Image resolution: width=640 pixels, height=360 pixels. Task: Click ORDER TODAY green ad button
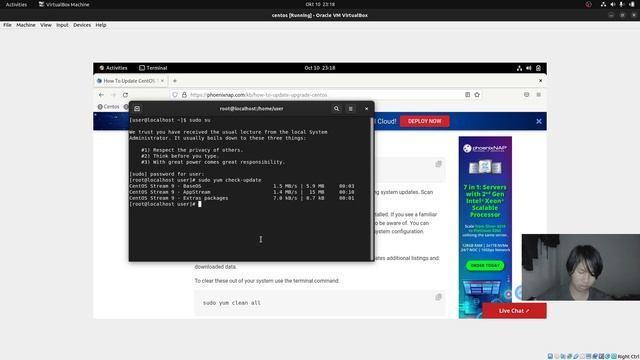(x=485, y=266)
